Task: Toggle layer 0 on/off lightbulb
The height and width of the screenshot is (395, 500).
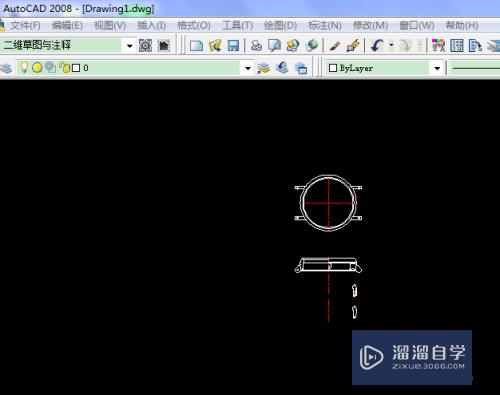Action: tap(24, 68)
